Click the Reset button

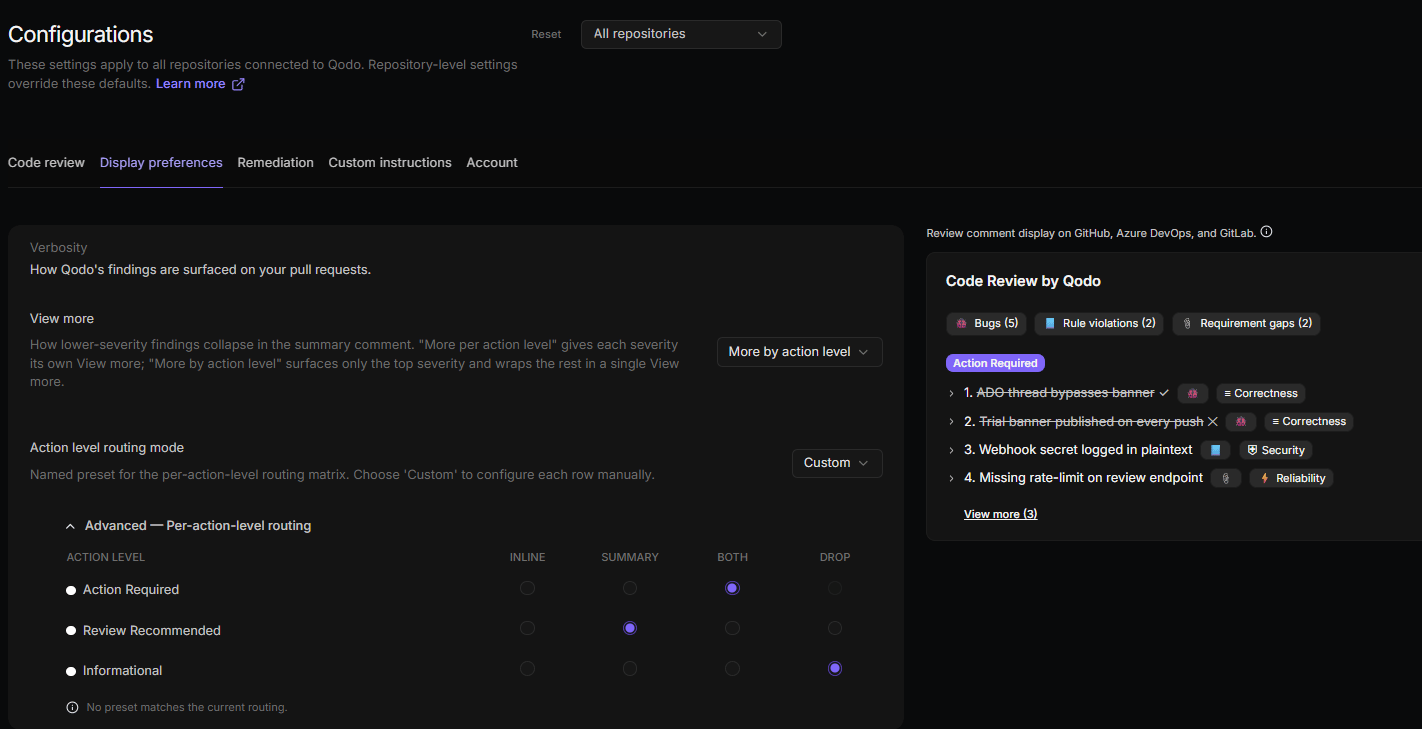pos(546,34)
